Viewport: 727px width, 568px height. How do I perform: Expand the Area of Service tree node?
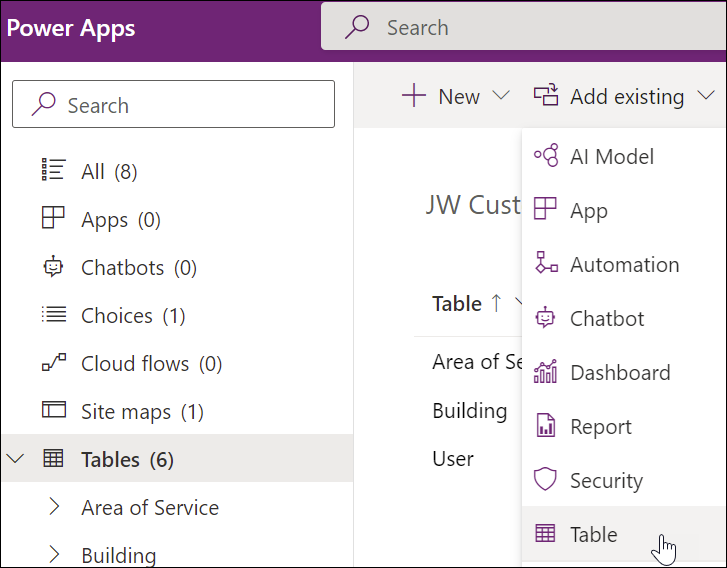(54, 506)
